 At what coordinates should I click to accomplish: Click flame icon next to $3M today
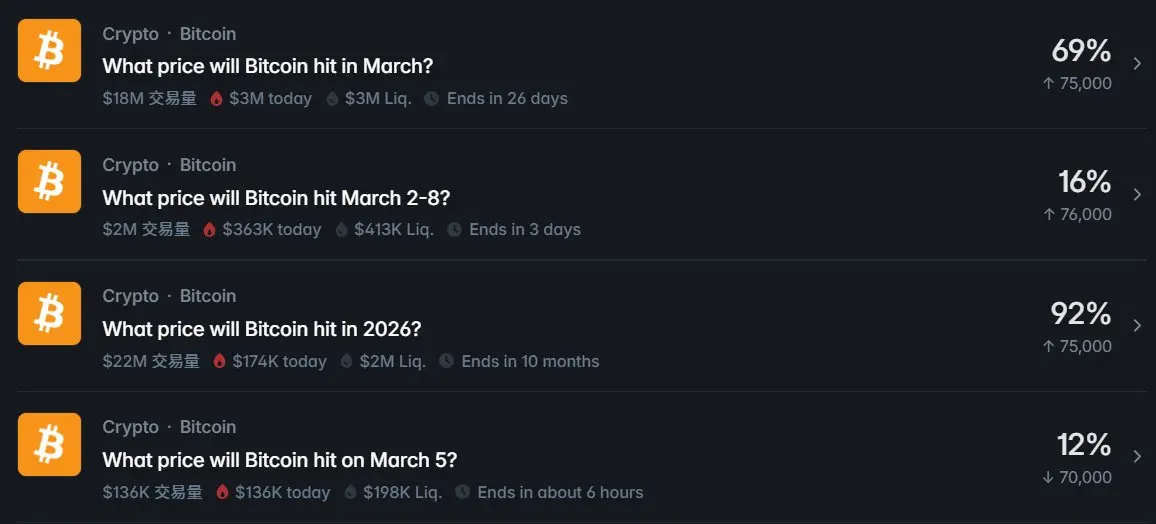216,99
